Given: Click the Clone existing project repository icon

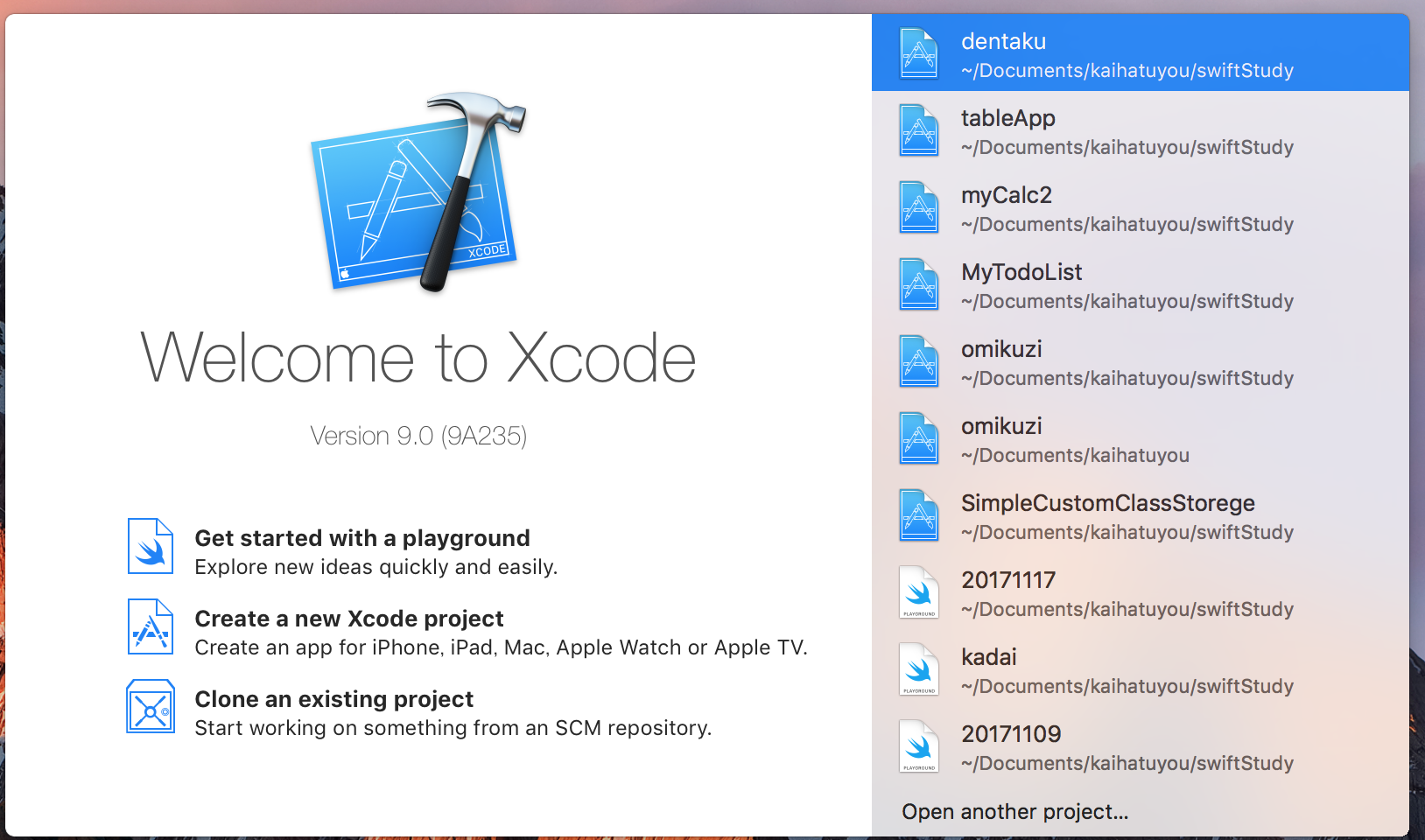Looking at the screenshot, I should 151,707.
